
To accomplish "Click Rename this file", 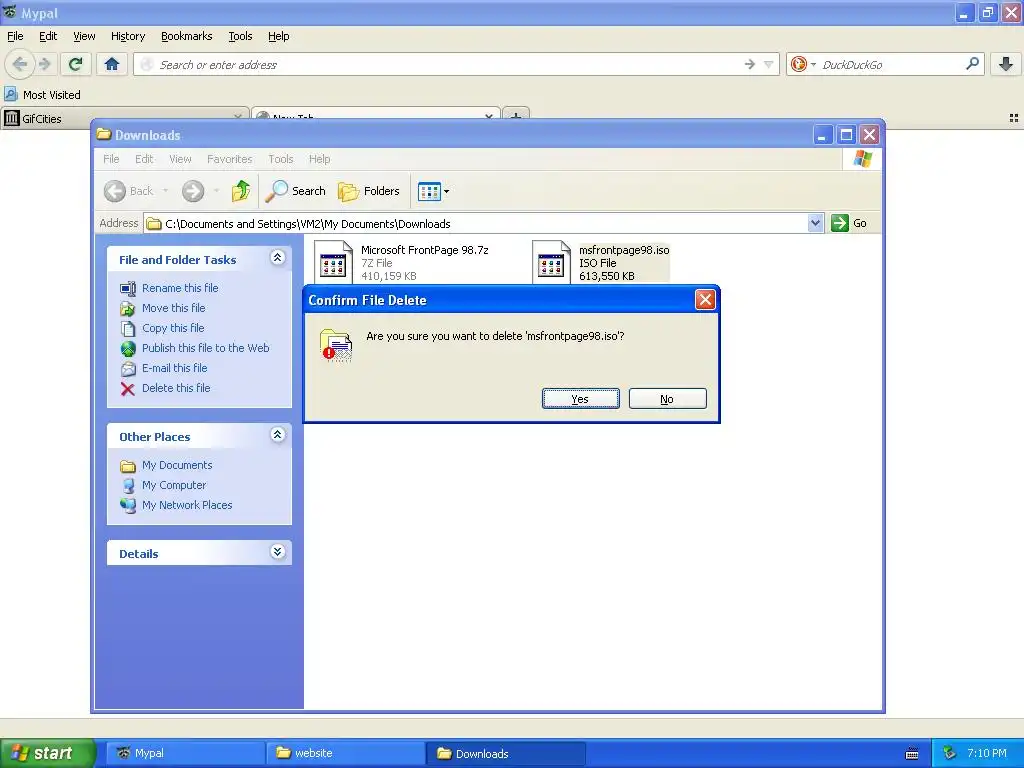I will pos(180,288).
